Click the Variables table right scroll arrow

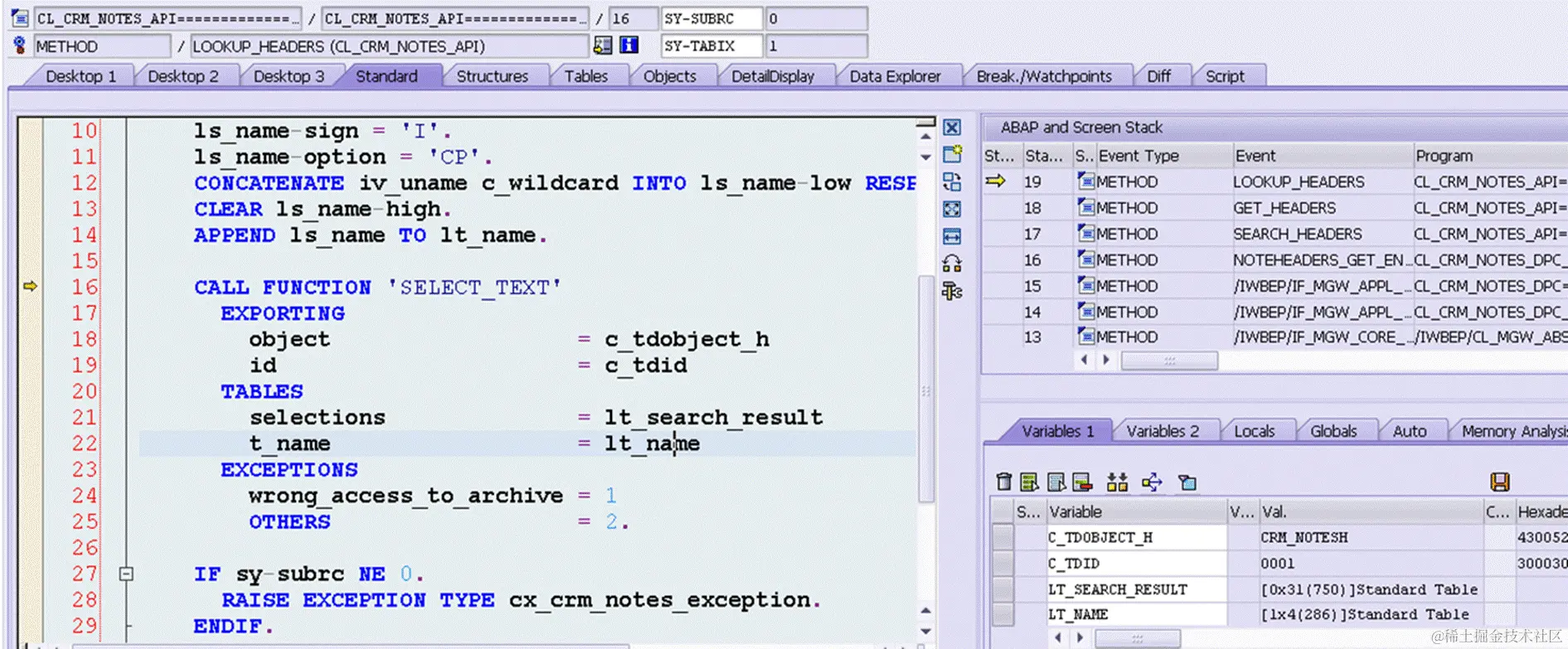tap(1080, 637)
